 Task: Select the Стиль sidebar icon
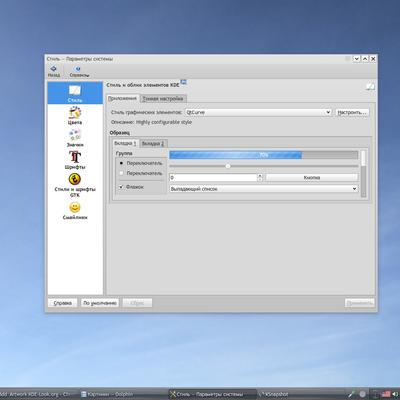tap(75, 93)
